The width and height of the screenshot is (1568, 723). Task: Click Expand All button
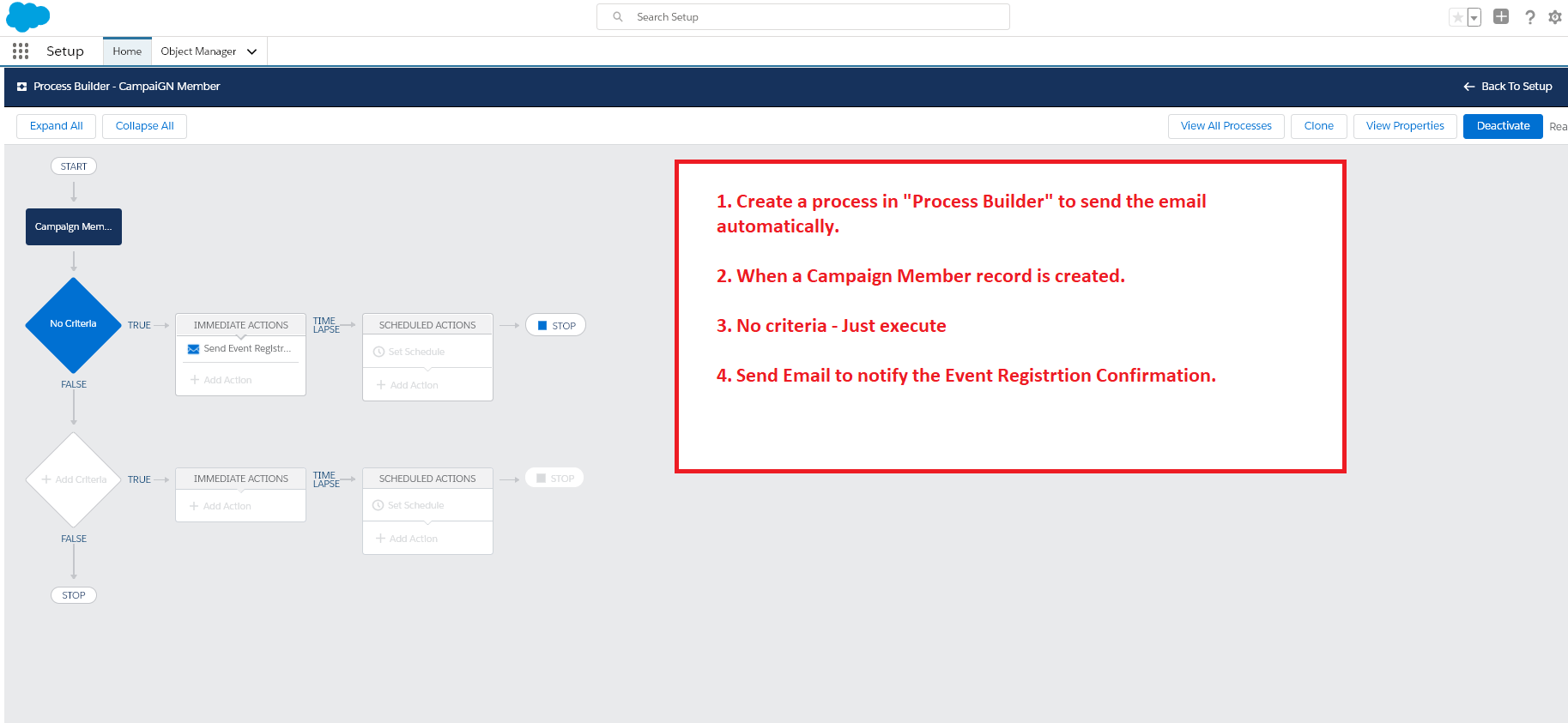point(57,126)
